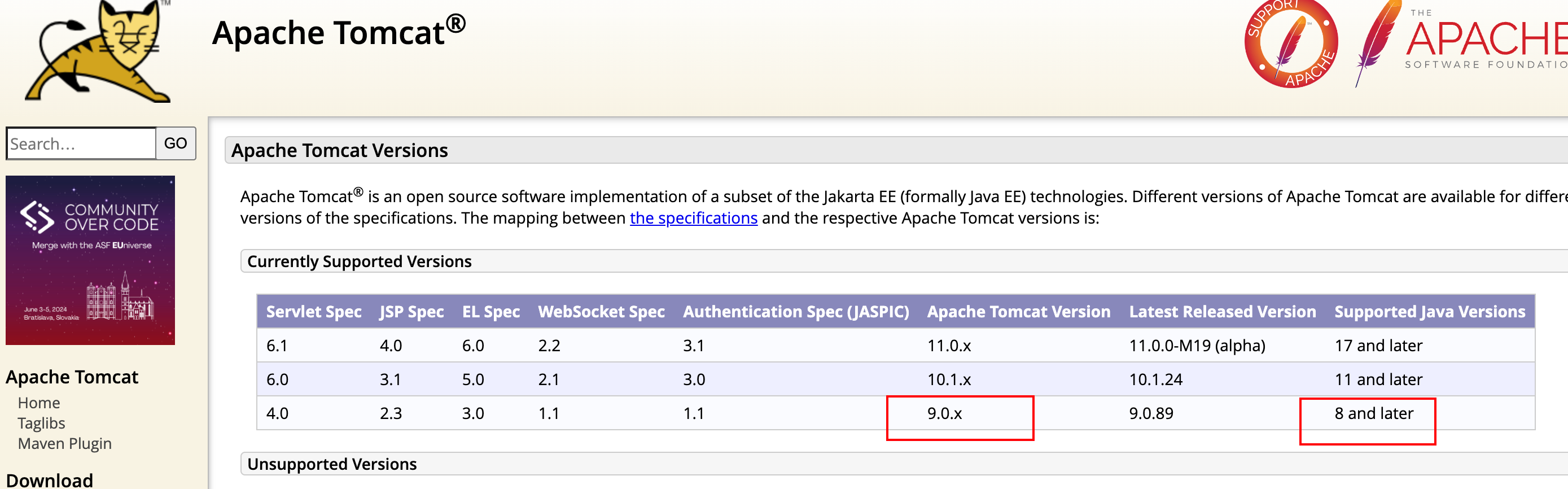Click the GO search button
Viewport: 1568px width, 489px height.
(x=176, y=144)
